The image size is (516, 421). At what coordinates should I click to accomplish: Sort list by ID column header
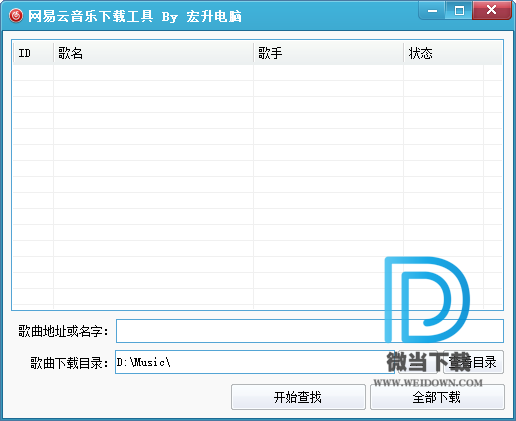point(33,53)
